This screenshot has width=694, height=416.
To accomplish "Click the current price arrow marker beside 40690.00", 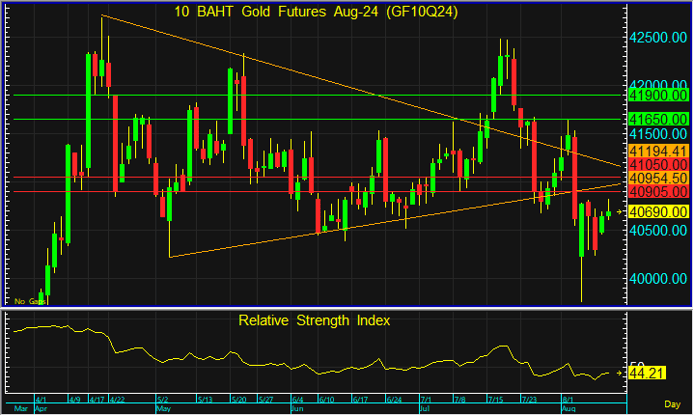I will pyautogui.click(x=622, y=212).
